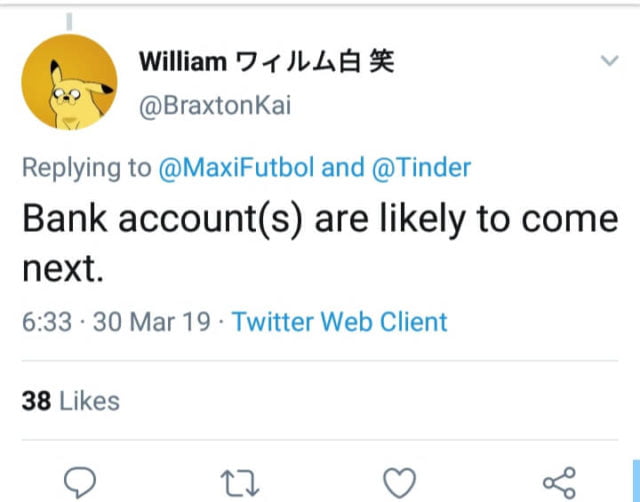Click the 'Replying to' label
Image resolution: width=640 pixels, height=502 pixels.
tap(86, 167)
